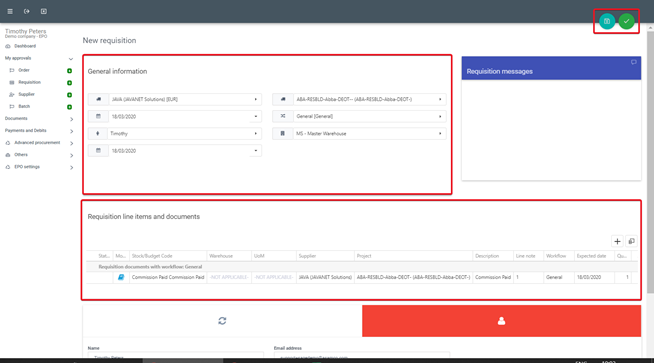Click the Name input field

tap(176, 355)
